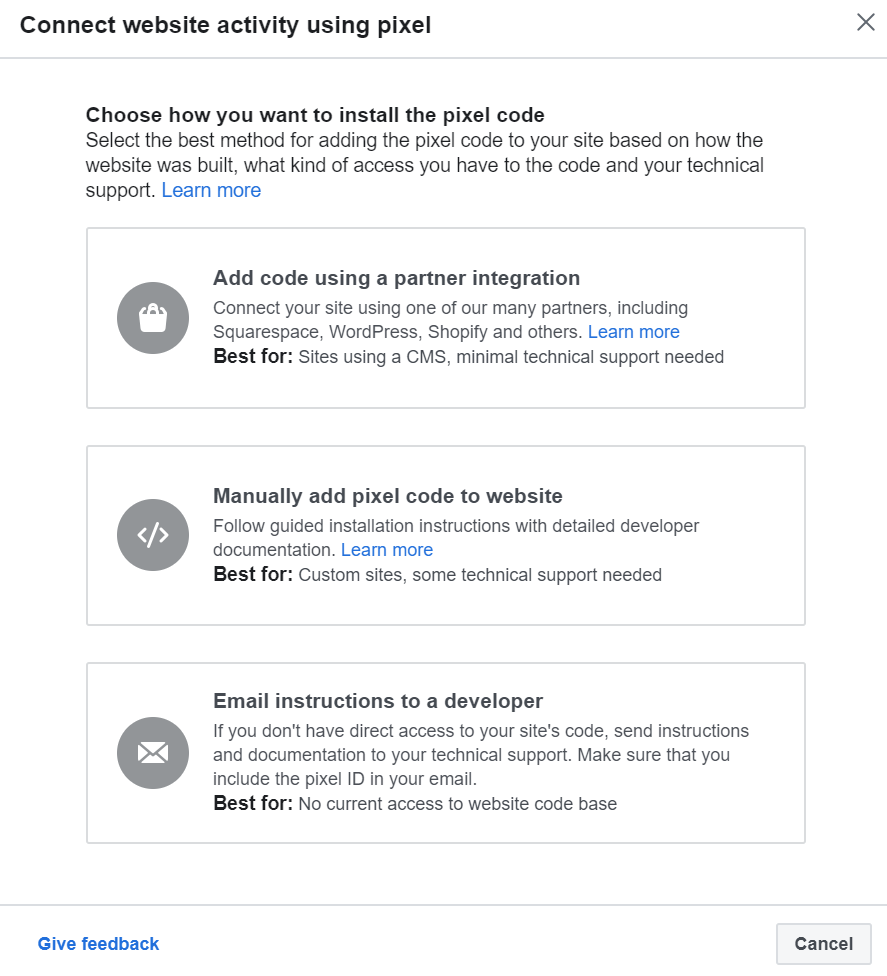
Task: Click 'Best for: No current access' text line
Action: [x=415, y=803]
